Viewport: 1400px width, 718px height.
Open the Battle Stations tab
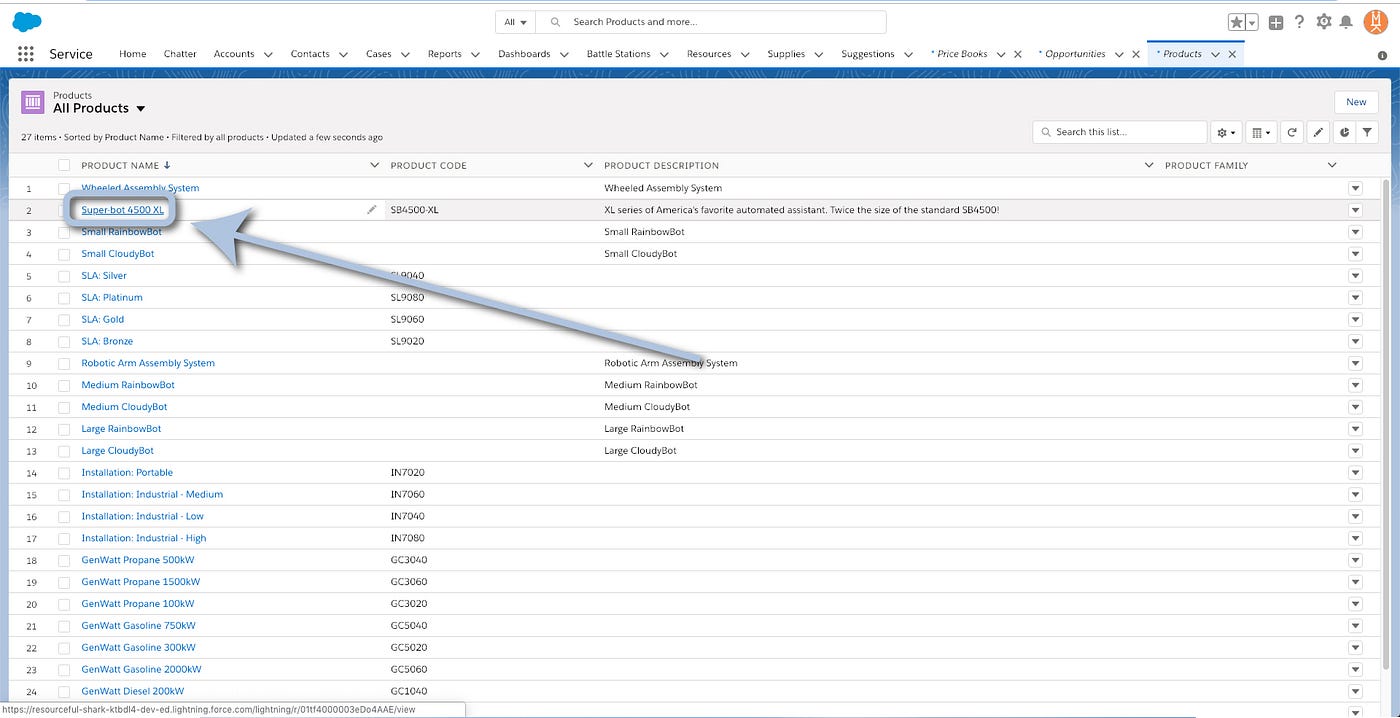pyautogui.click(x=618, y=54)
